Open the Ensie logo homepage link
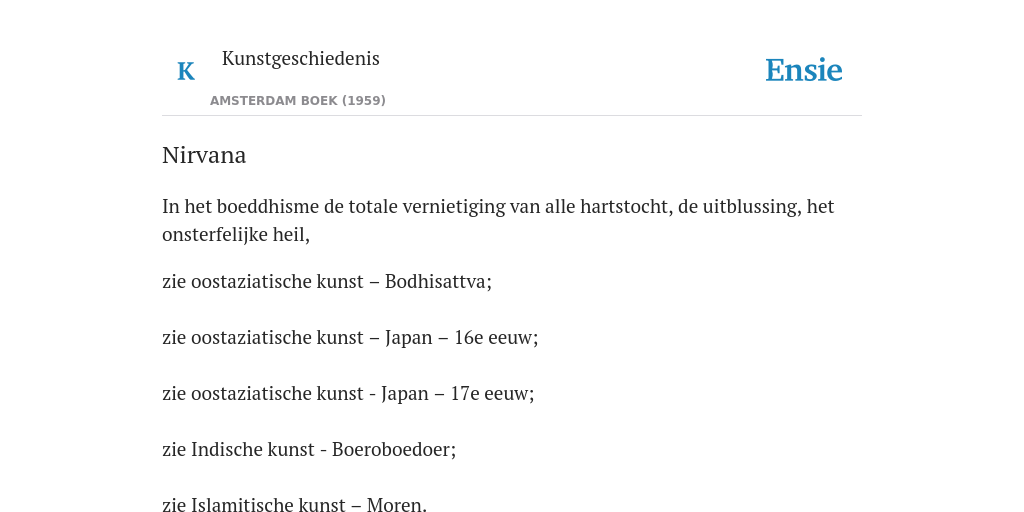Screen dimensions: 1024x512 coord(804,71)
